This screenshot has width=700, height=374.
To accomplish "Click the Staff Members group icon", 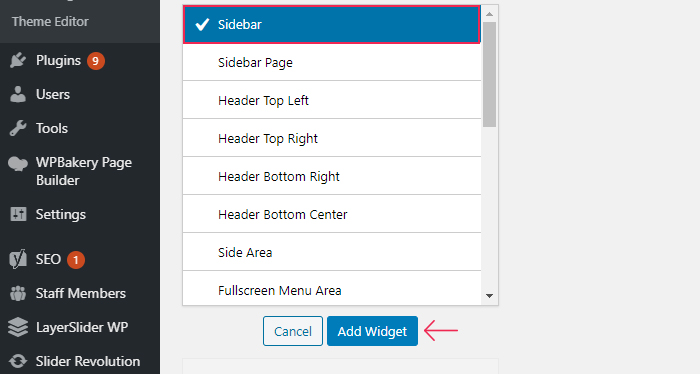I will (18, 293).
